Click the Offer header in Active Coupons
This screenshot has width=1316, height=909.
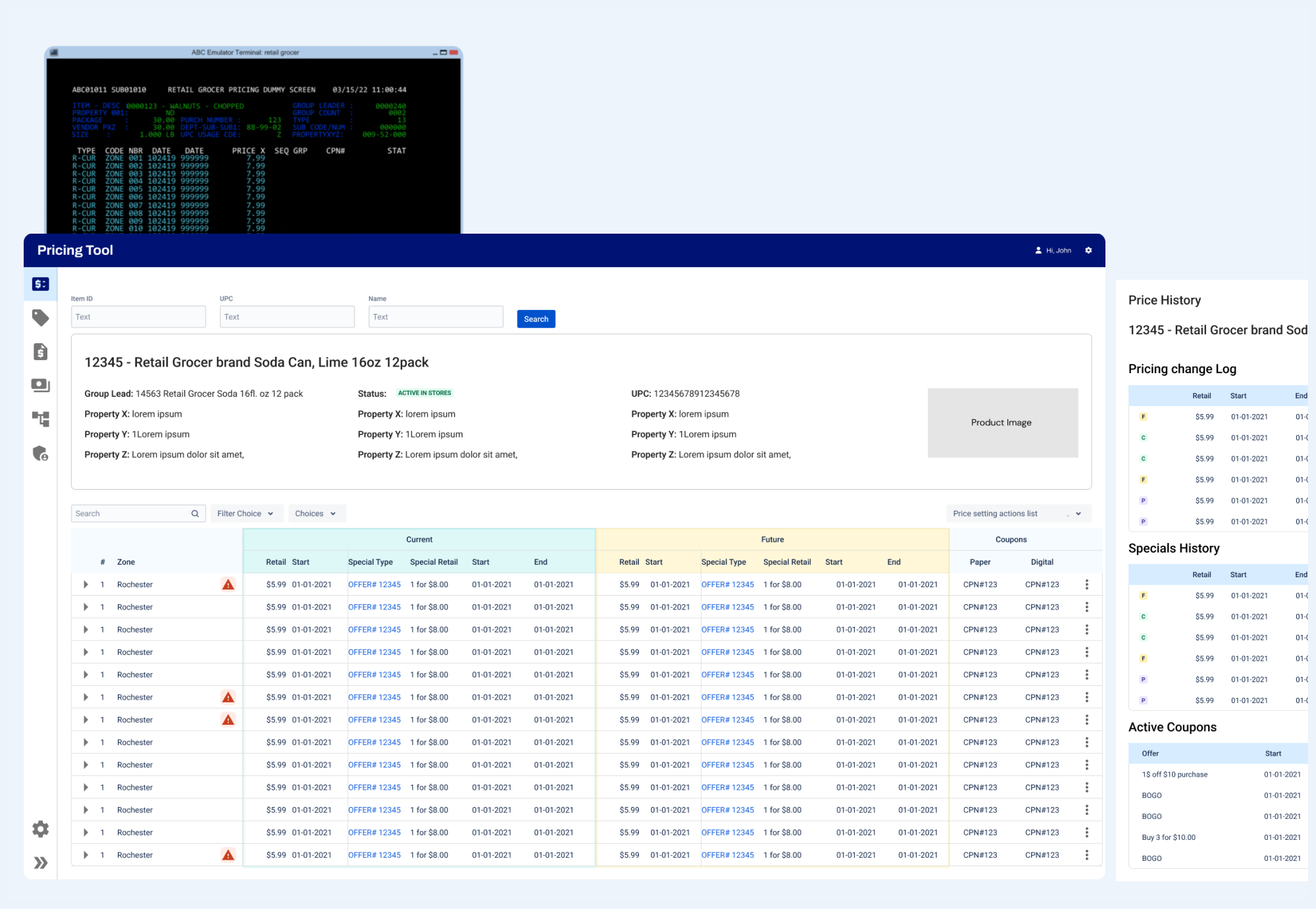click(1150, 754)
